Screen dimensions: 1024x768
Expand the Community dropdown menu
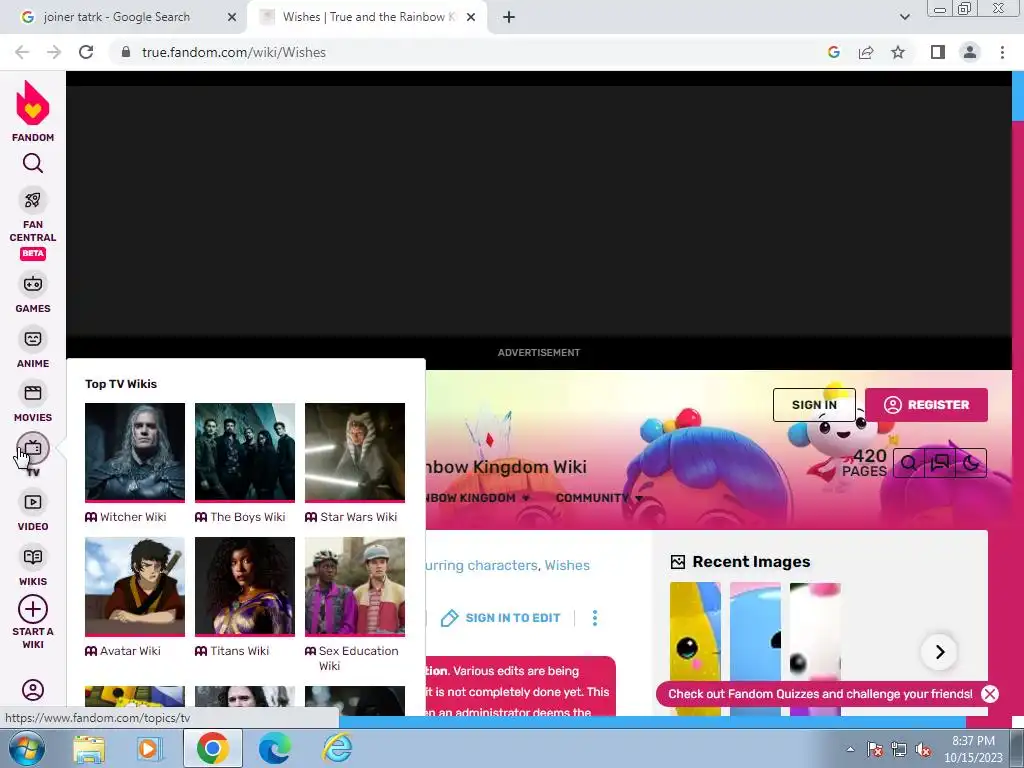pyautogui.click(x=599, y=498)
